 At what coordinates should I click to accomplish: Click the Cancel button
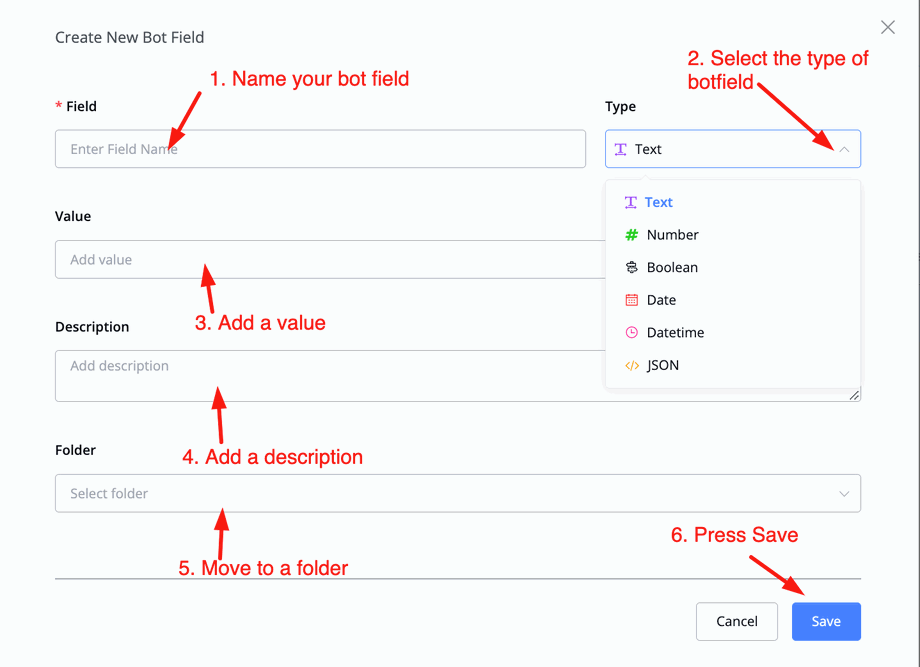pyautogui.click(x=737, y=621)
